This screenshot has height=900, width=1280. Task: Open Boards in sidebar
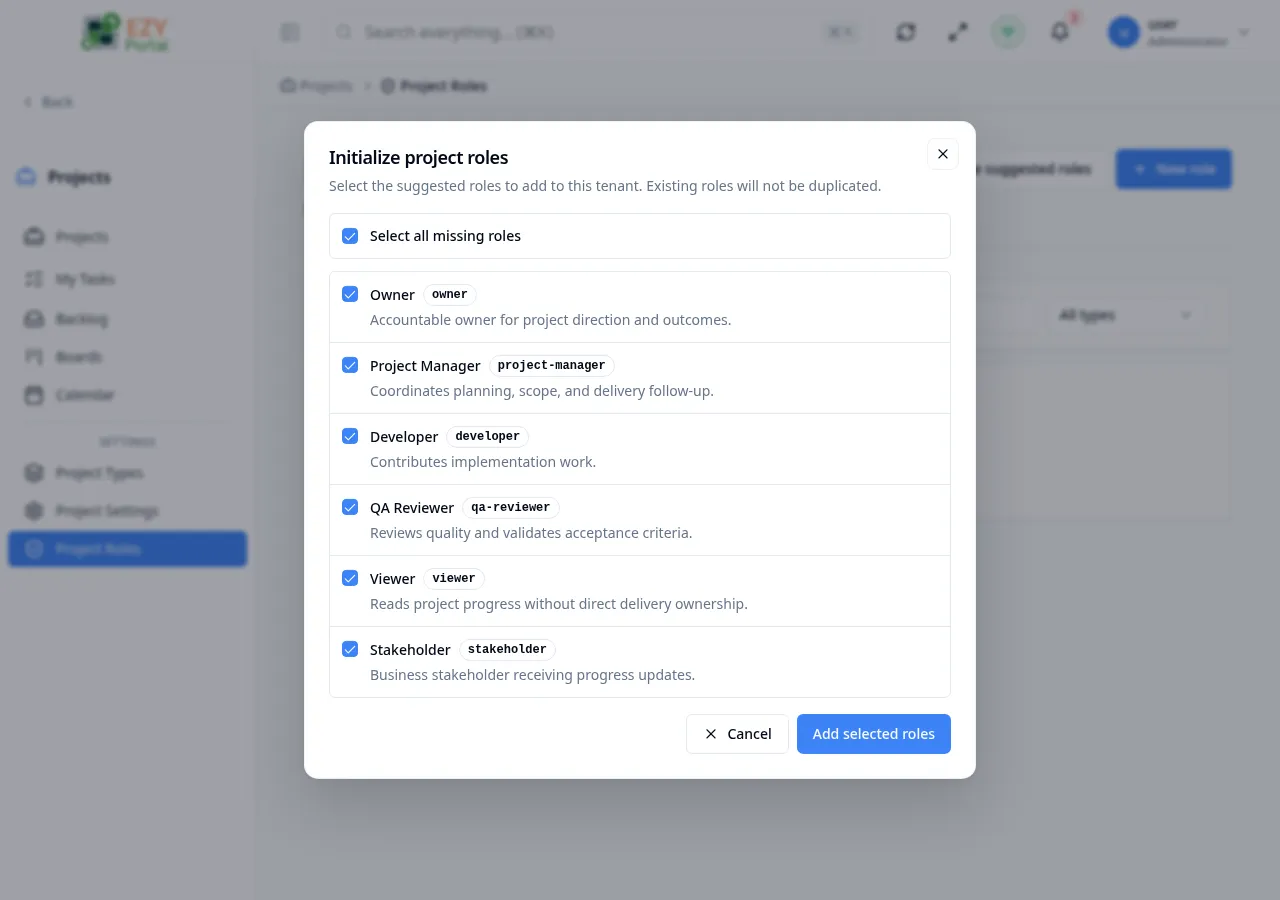coord(127,357)
